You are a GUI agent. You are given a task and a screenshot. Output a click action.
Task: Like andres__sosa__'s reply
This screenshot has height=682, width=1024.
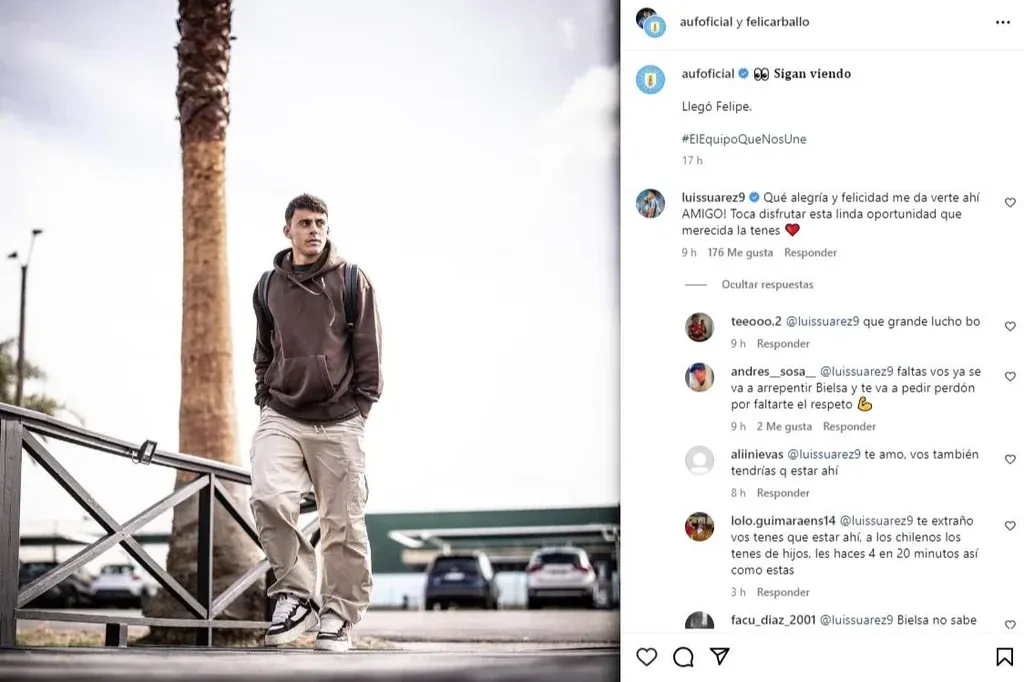[1009, 377]
